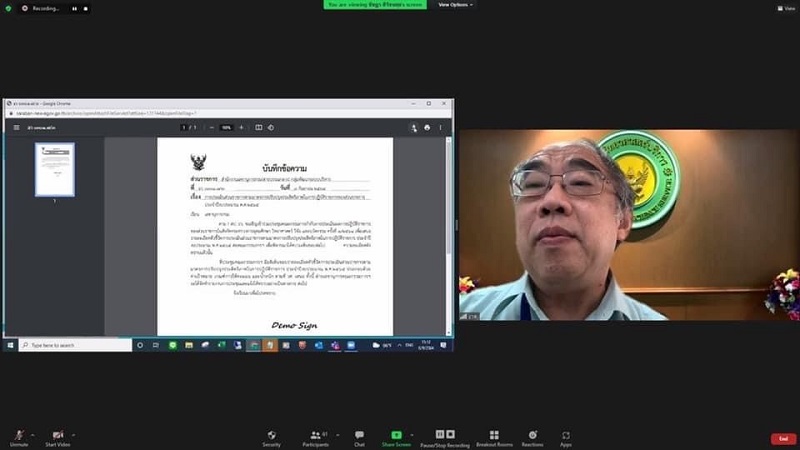Click the shared PDF document screen

[274, 235]
